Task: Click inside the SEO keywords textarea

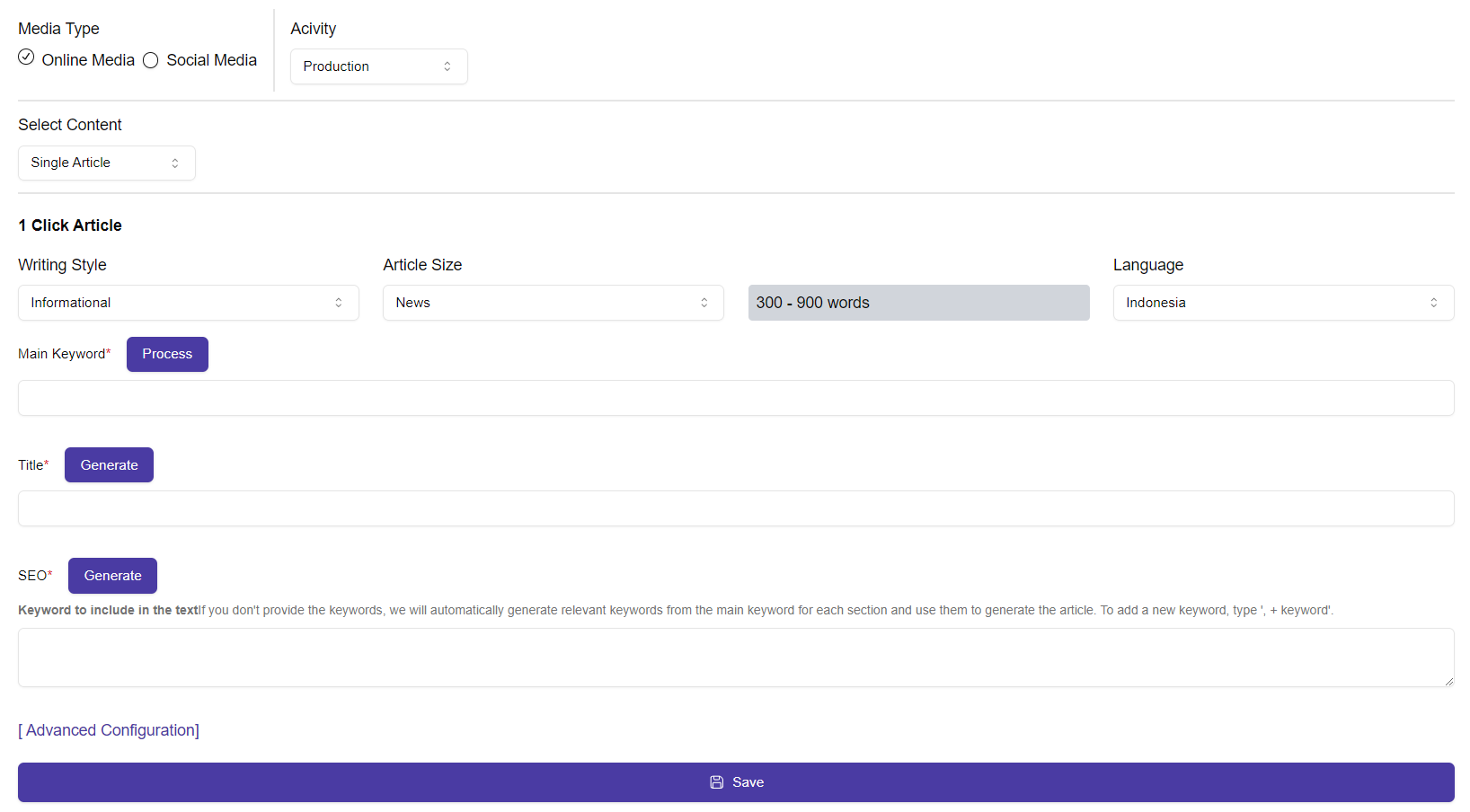Action: 735,658
